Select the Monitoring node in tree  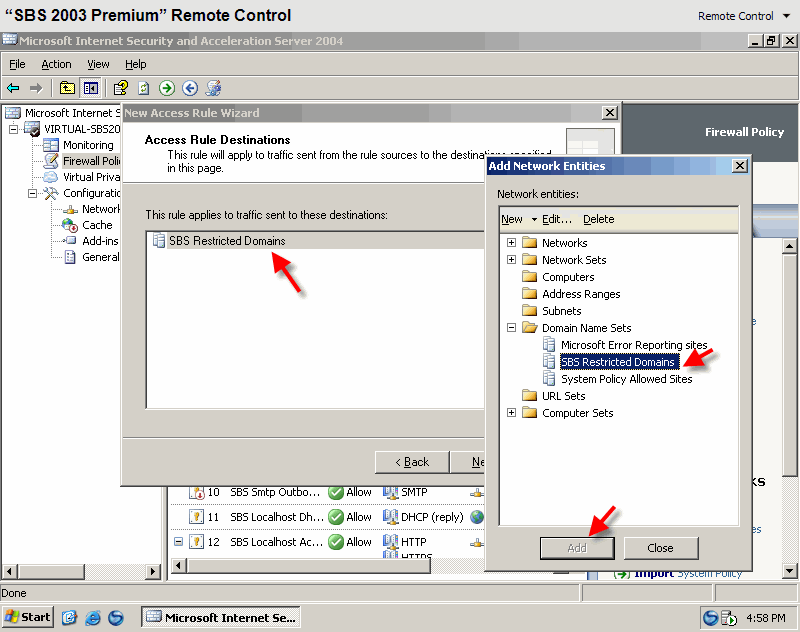point(88,145)
